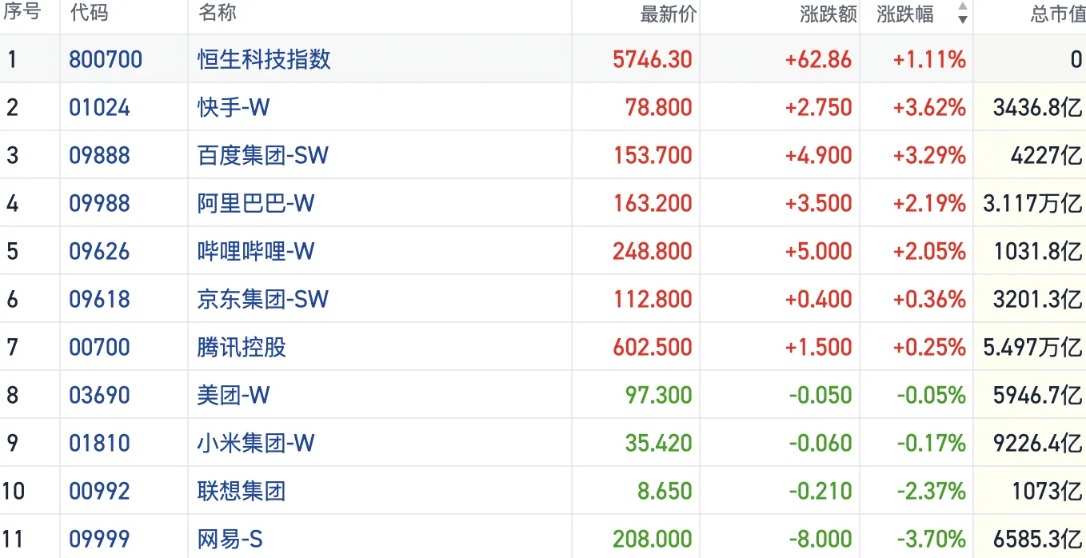
Task: Open 联想集团 stock name
Action: pyautogui.click(x=242, y=491)
